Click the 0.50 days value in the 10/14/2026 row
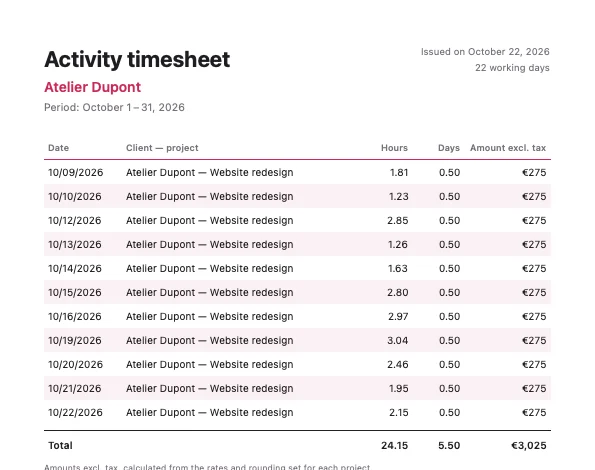Viewport: 595px width, 470px height. coord(450,269)
